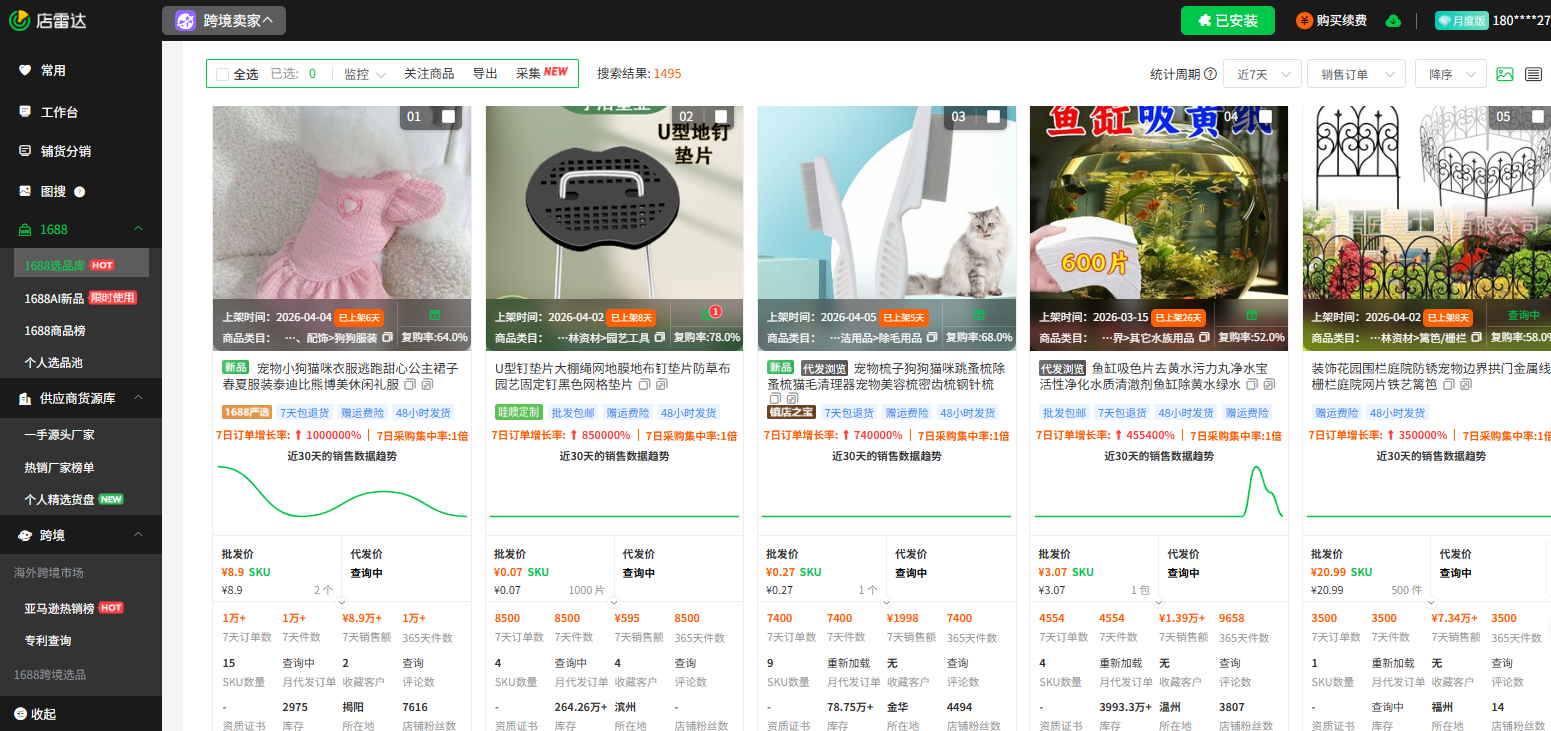The height and width of the screenshot is (731, 1551).
Task: Click store icon on pet comb product
Action: (x=979, y=314)
